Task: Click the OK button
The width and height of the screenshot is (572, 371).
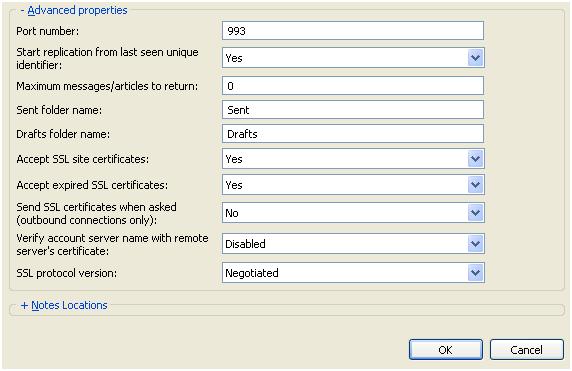Action: [x=446, y=349]
